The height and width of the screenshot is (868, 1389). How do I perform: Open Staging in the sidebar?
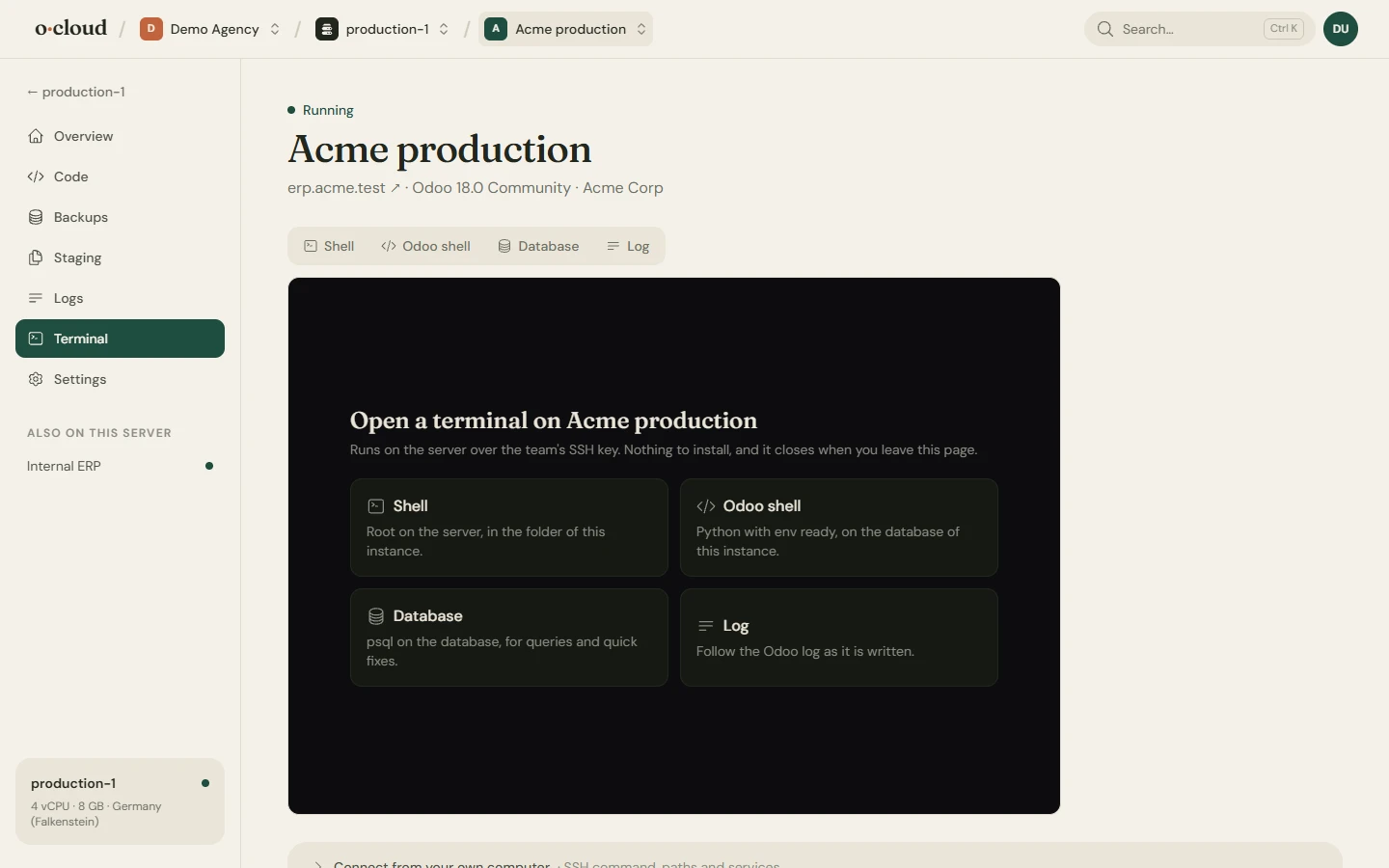pyautogui.click(x=120, y=258)
